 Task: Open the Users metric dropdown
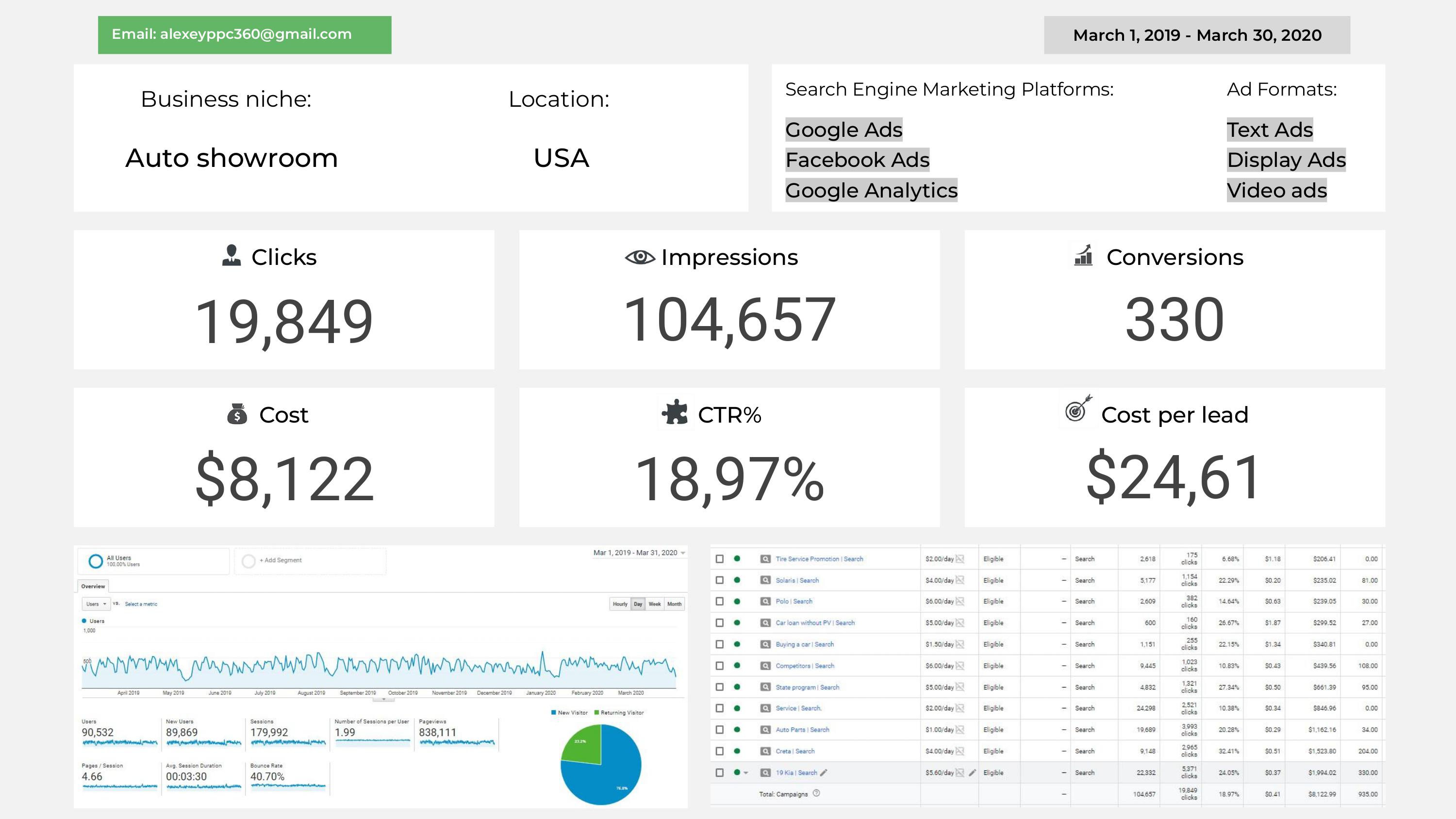point(96,604)
